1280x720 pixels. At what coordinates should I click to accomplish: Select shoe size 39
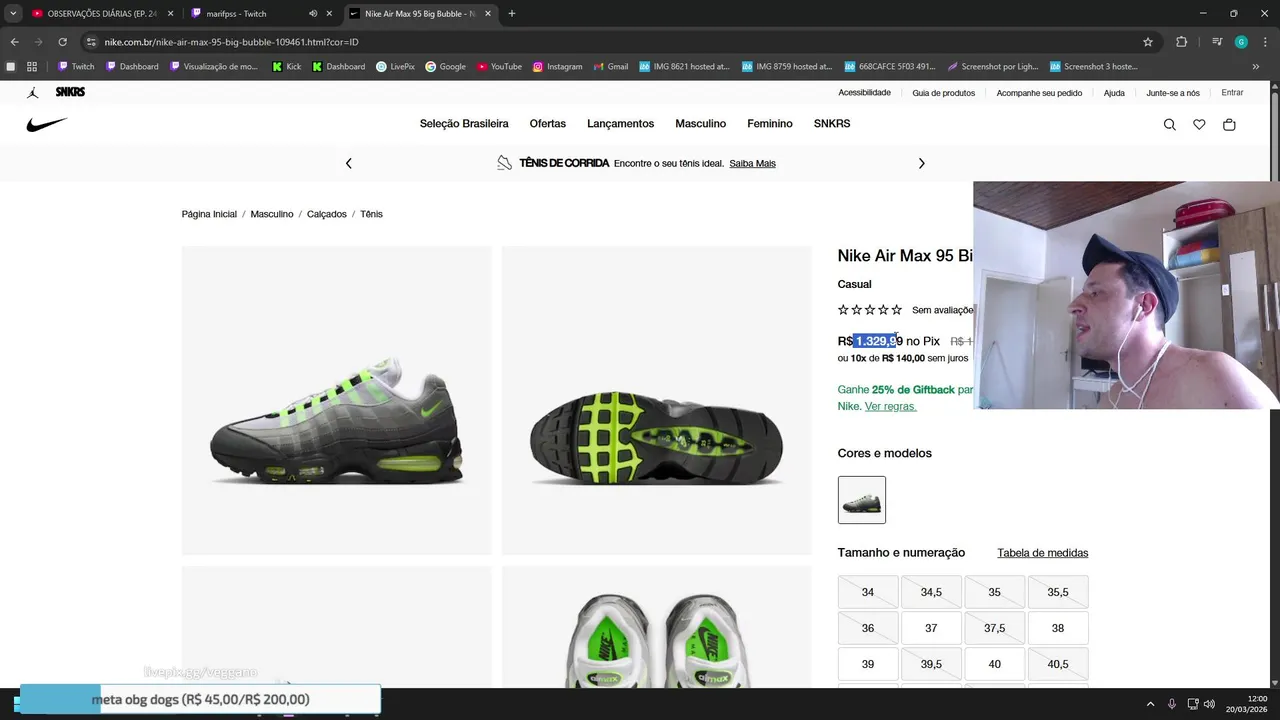(868, 664)
